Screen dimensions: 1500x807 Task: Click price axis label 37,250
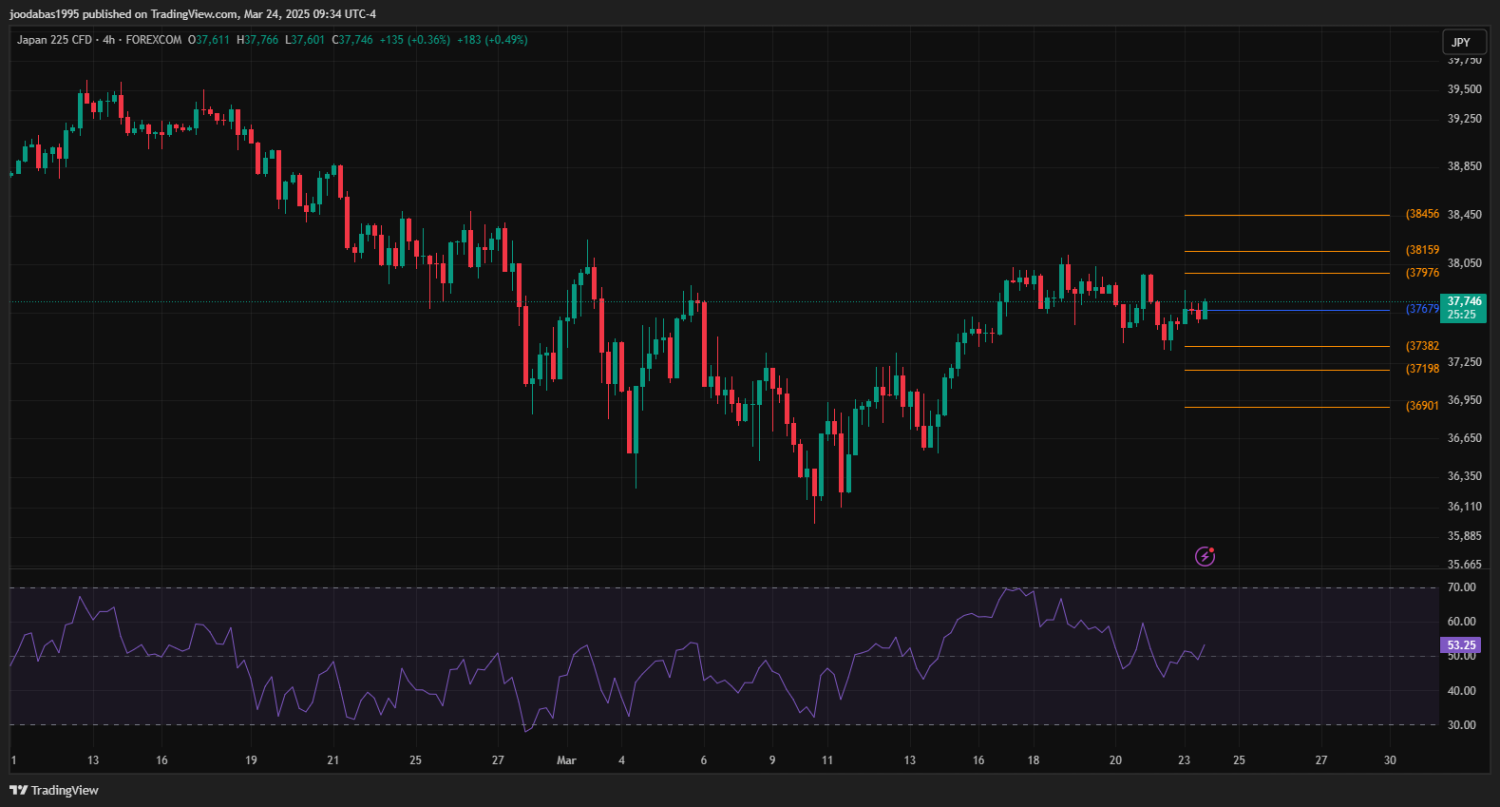click(x=1464, y=362)
